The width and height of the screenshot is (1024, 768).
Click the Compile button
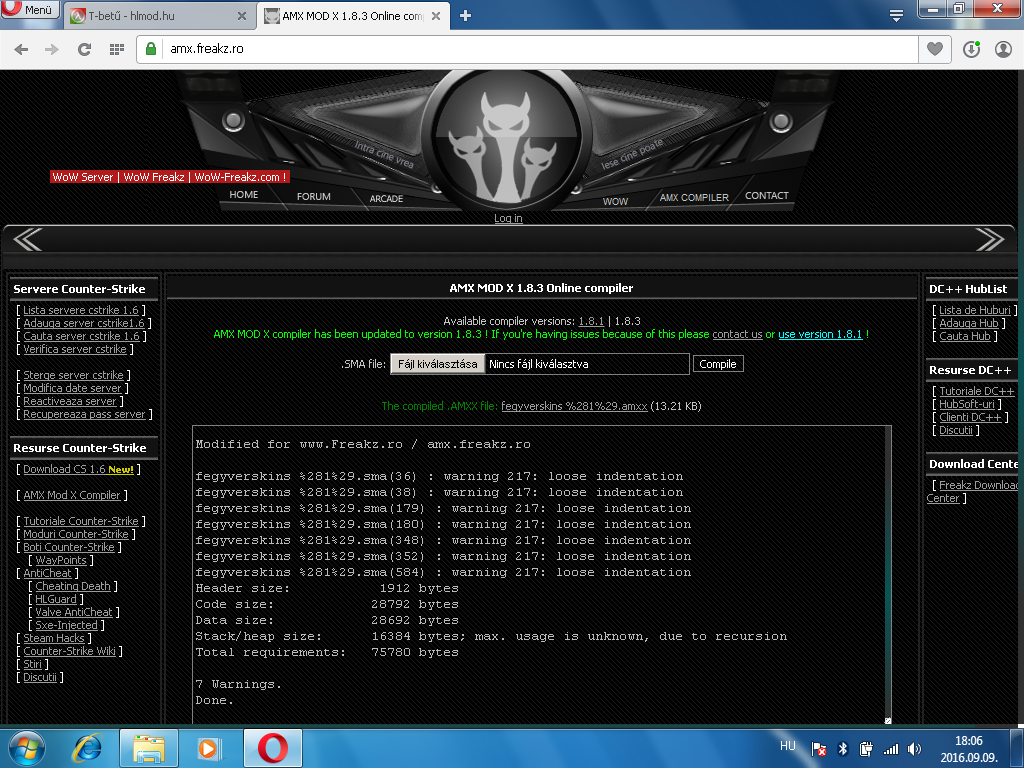click(718, 364)
